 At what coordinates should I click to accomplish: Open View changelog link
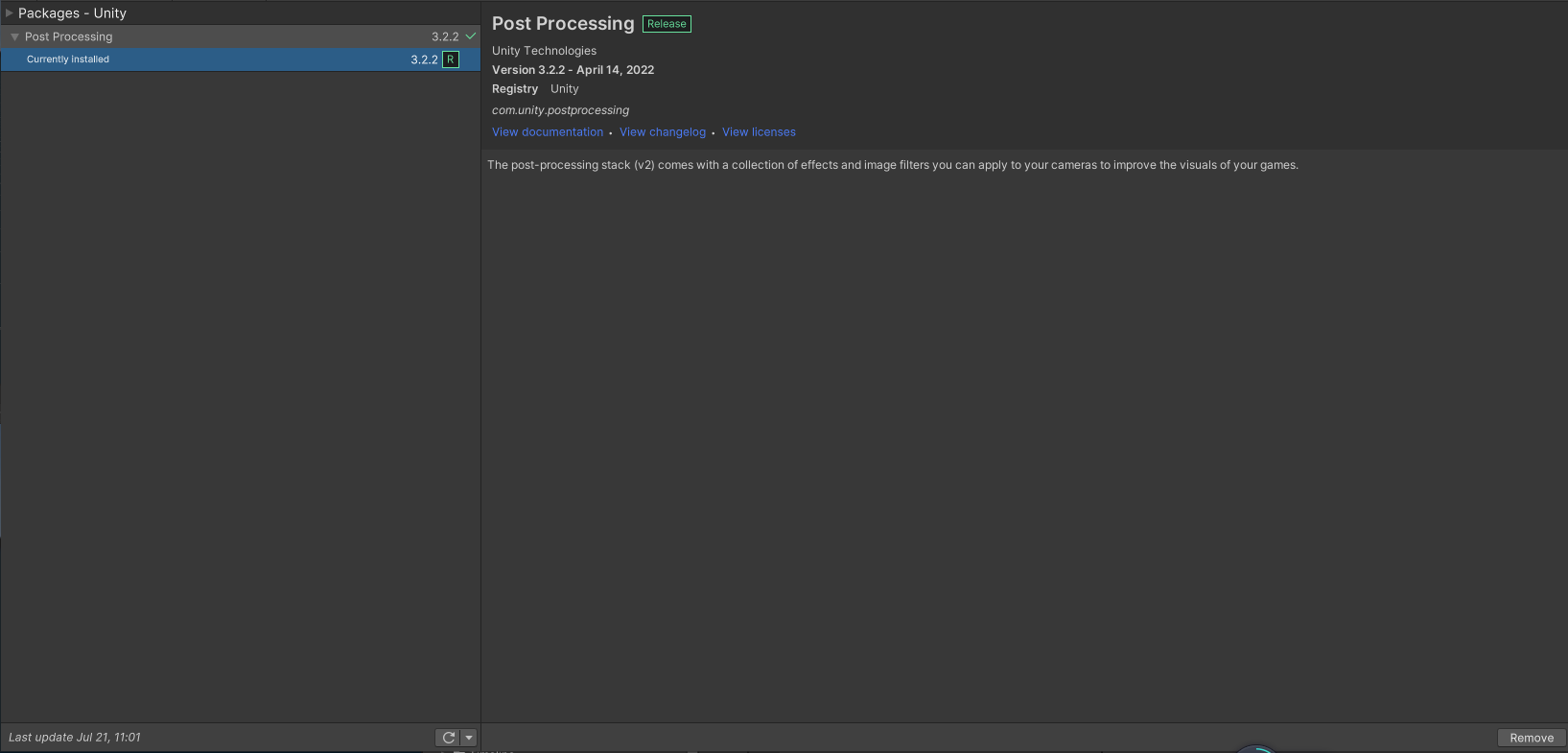(x=663, y=132)
